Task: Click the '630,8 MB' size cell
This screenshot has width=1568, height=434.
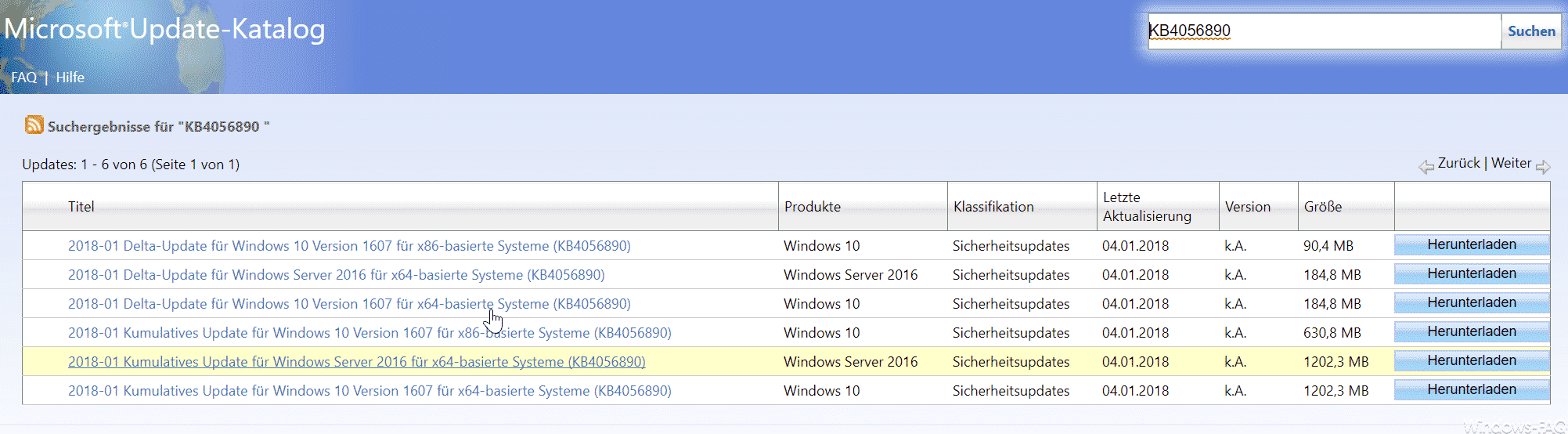Action: [1332, 333]
